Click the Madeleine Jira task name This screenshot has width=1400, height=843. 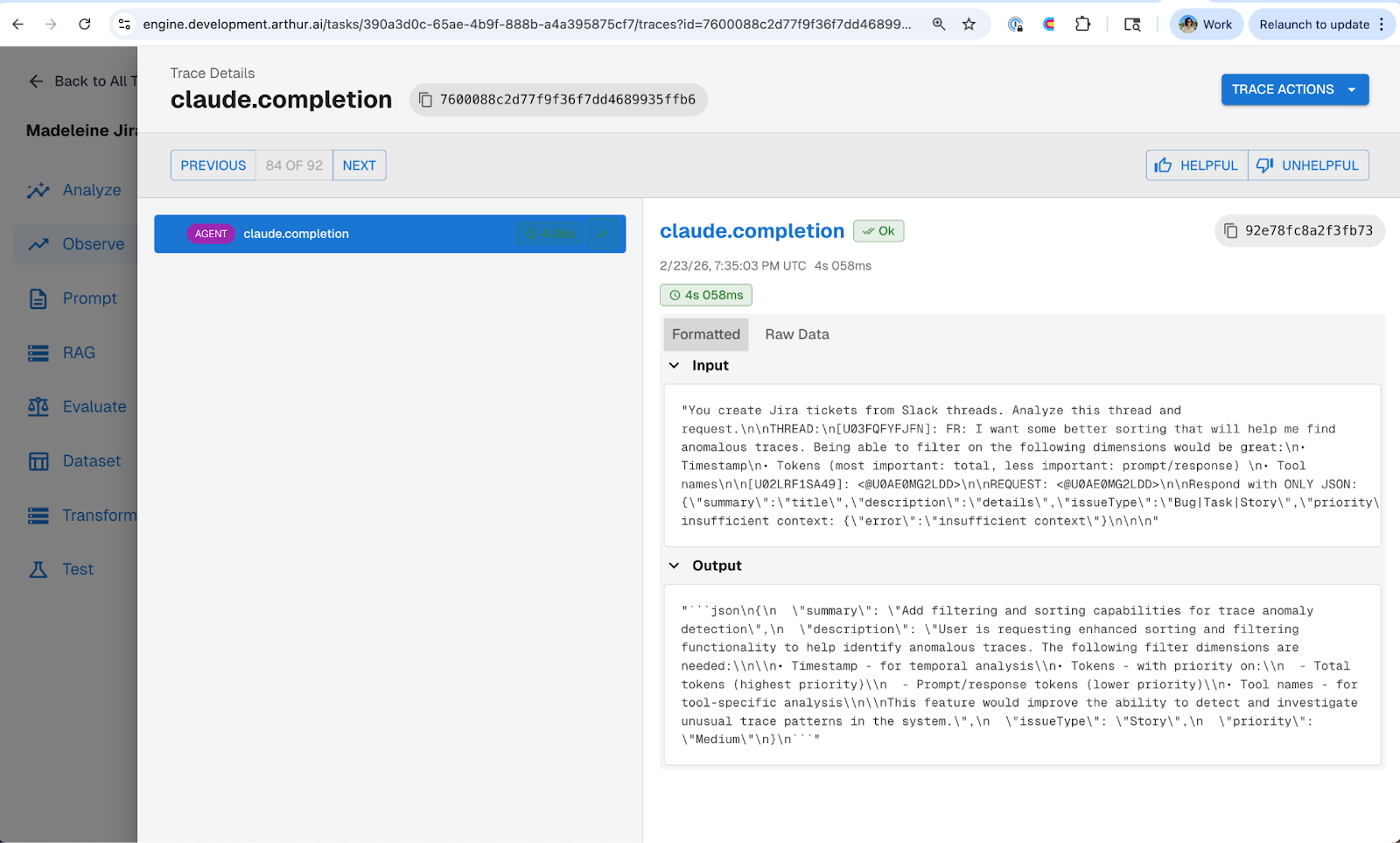pos(81,130)
